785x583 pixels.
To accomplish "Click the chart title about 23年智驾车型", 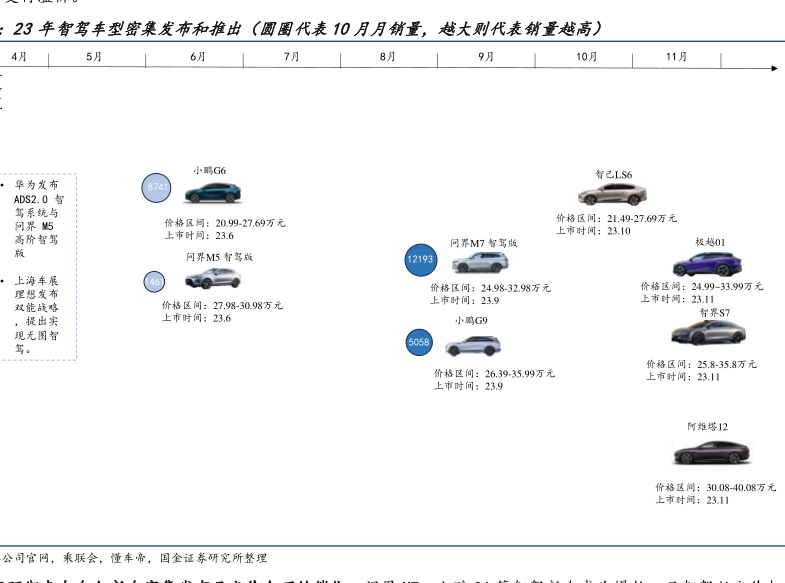I will (x=306, y=29).
